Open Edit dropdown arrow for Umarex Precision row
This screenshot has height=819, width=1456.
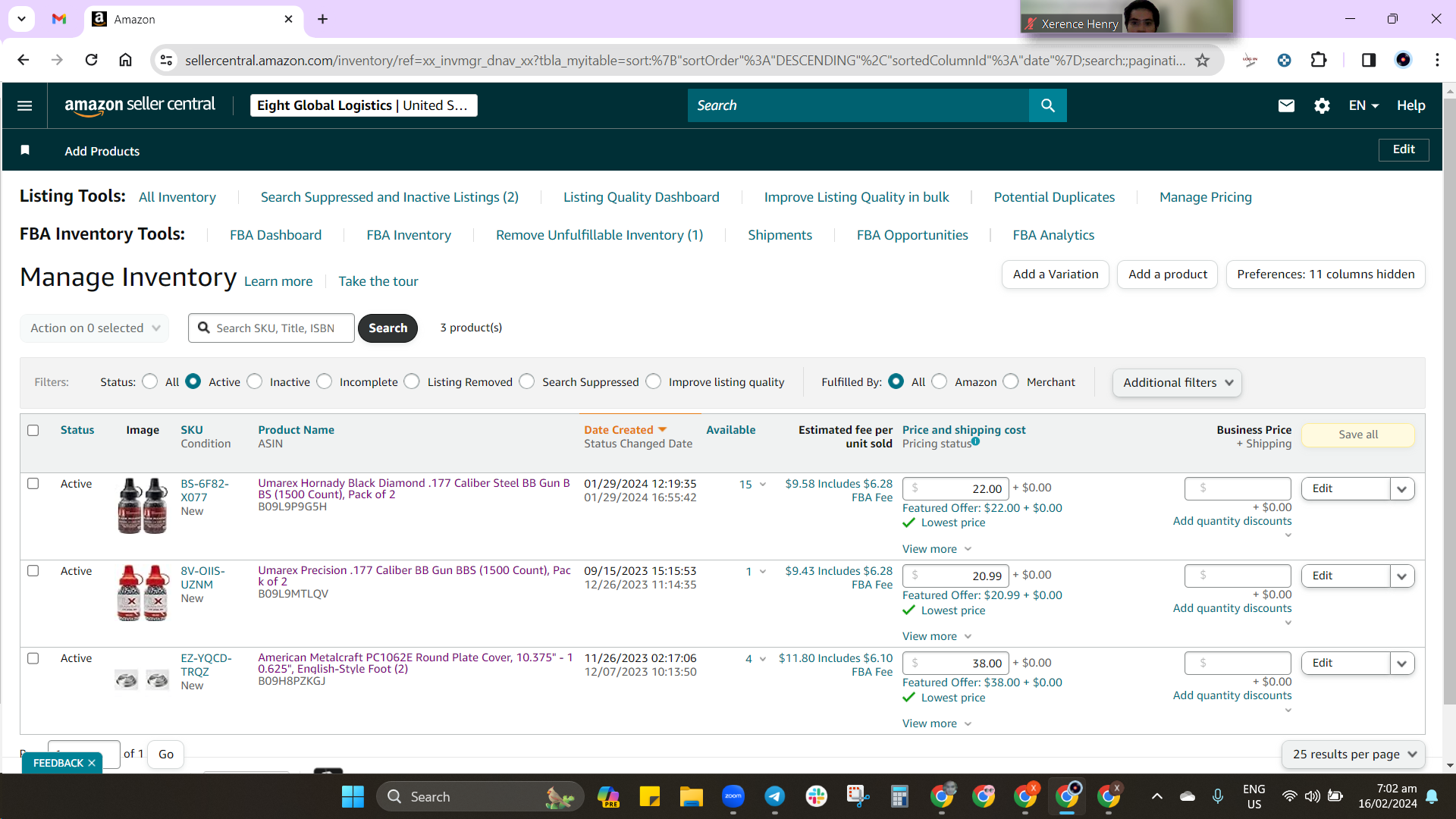pyautogui.click(x=1402, y=576)
